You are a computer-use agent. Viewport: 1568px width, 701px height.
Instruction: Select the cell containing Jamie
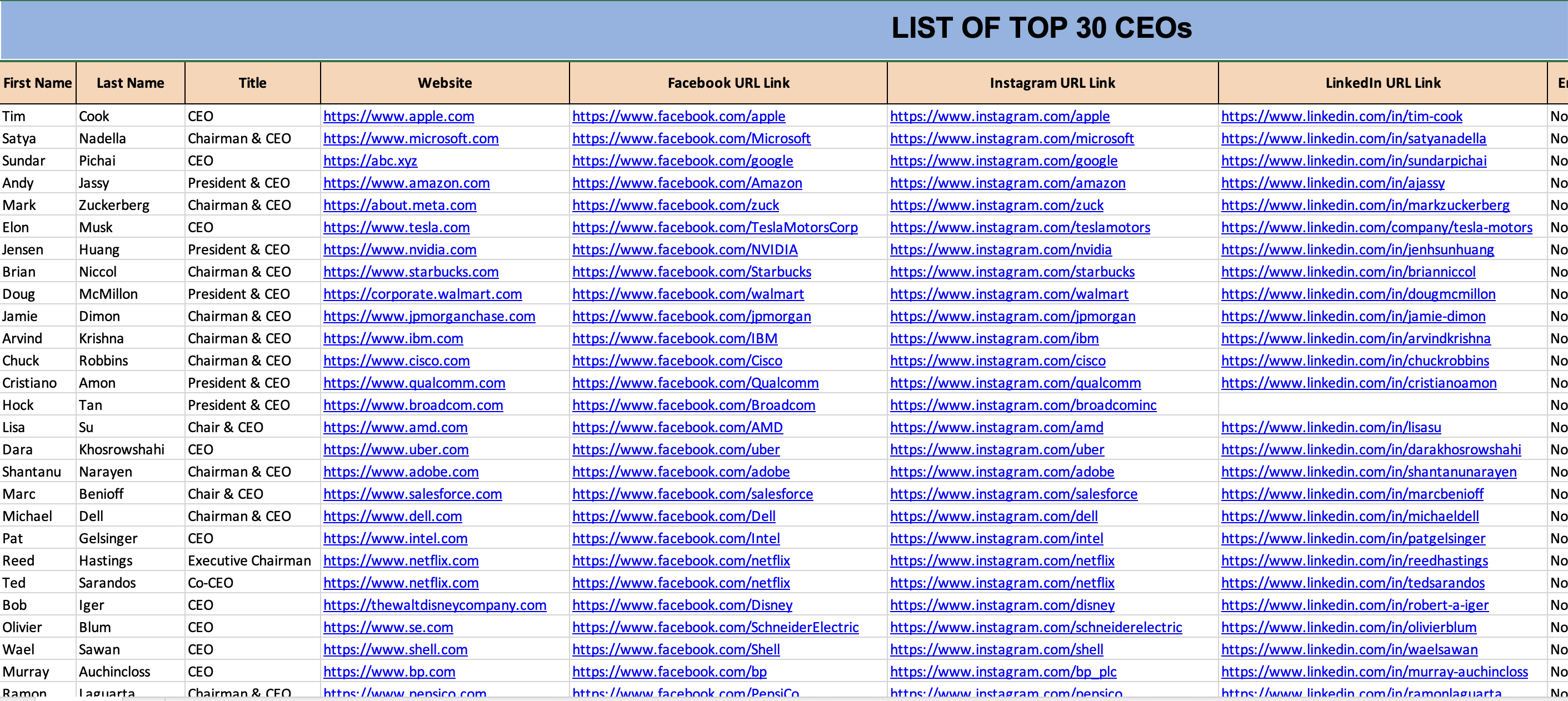[x=38, y=317]
